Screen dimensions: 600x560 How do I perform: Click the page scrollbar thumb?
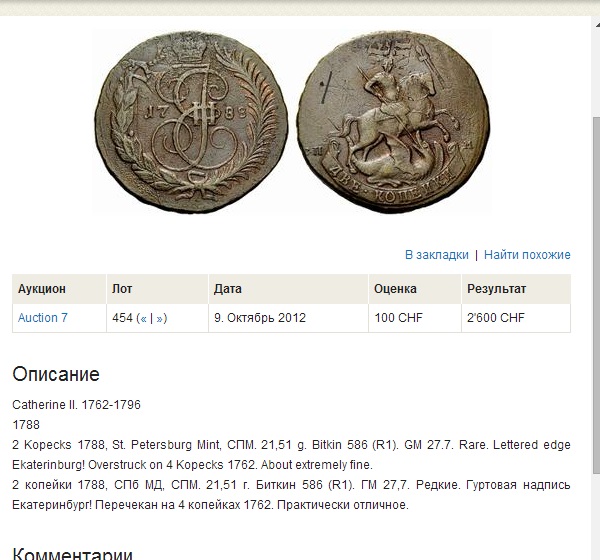click(x=596, y=295)
